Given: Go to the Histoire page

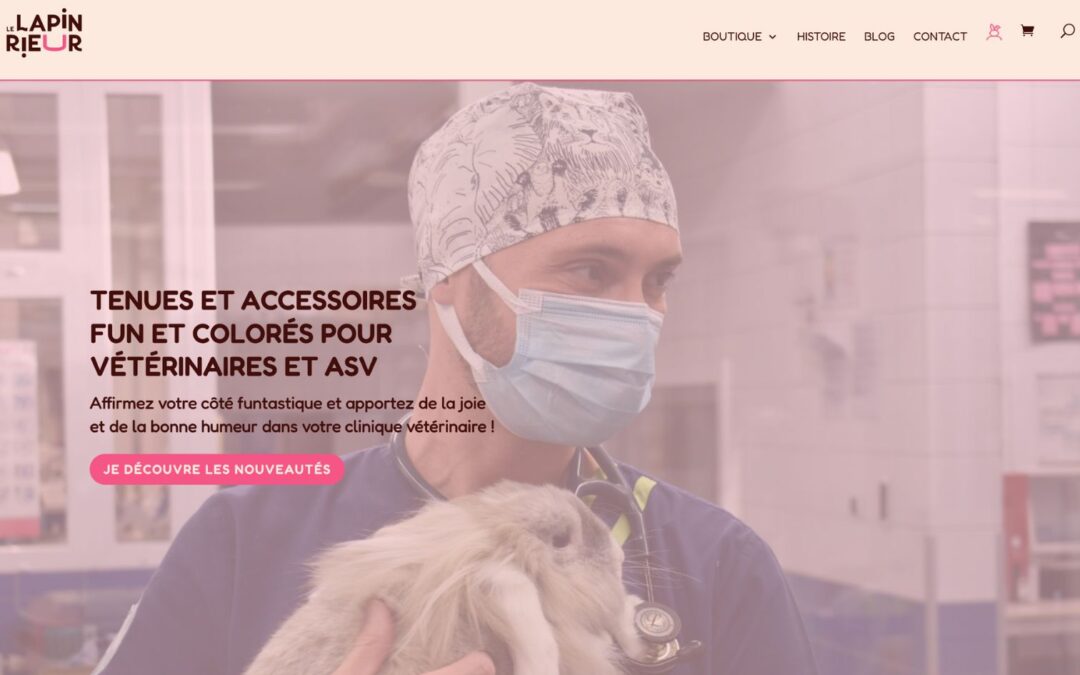Looking at the screenshot, I should coord(820,37).
